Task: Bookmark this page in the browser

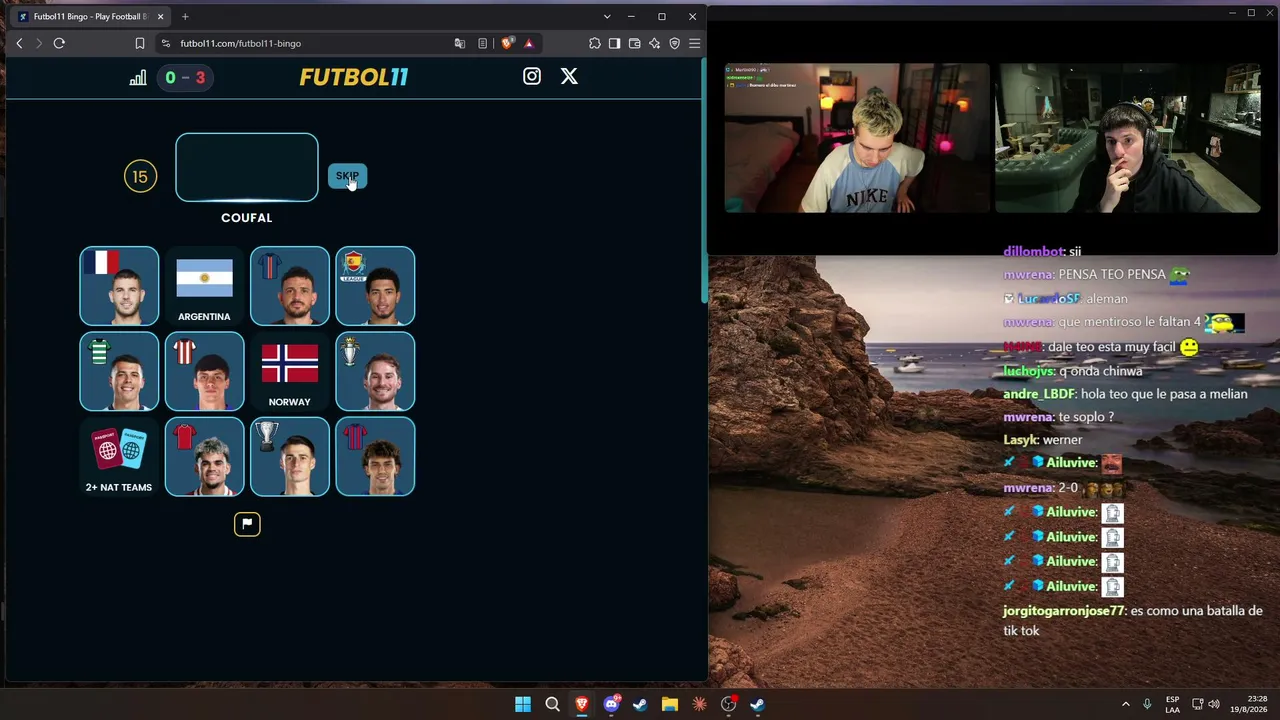Action: point(140,43)
